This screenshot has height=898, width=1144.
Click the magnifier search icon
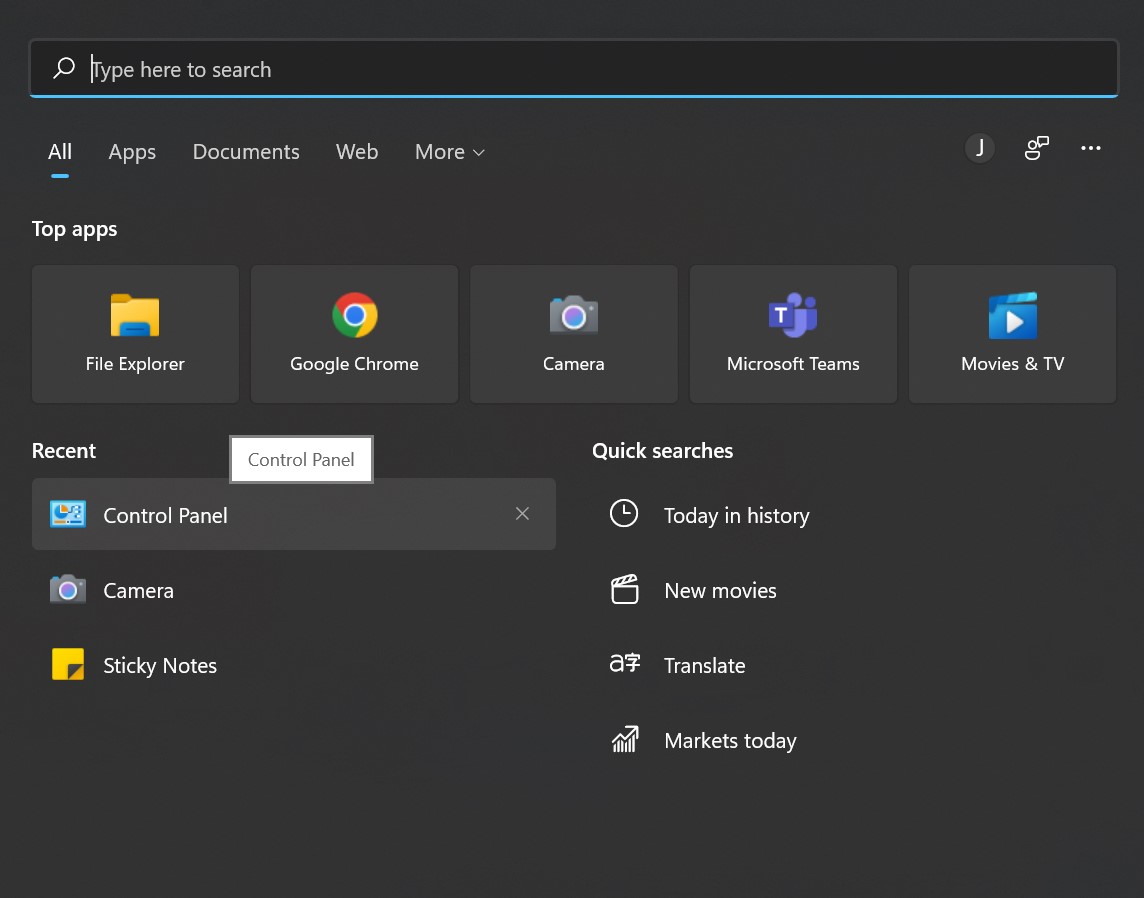tap(64, 68)
